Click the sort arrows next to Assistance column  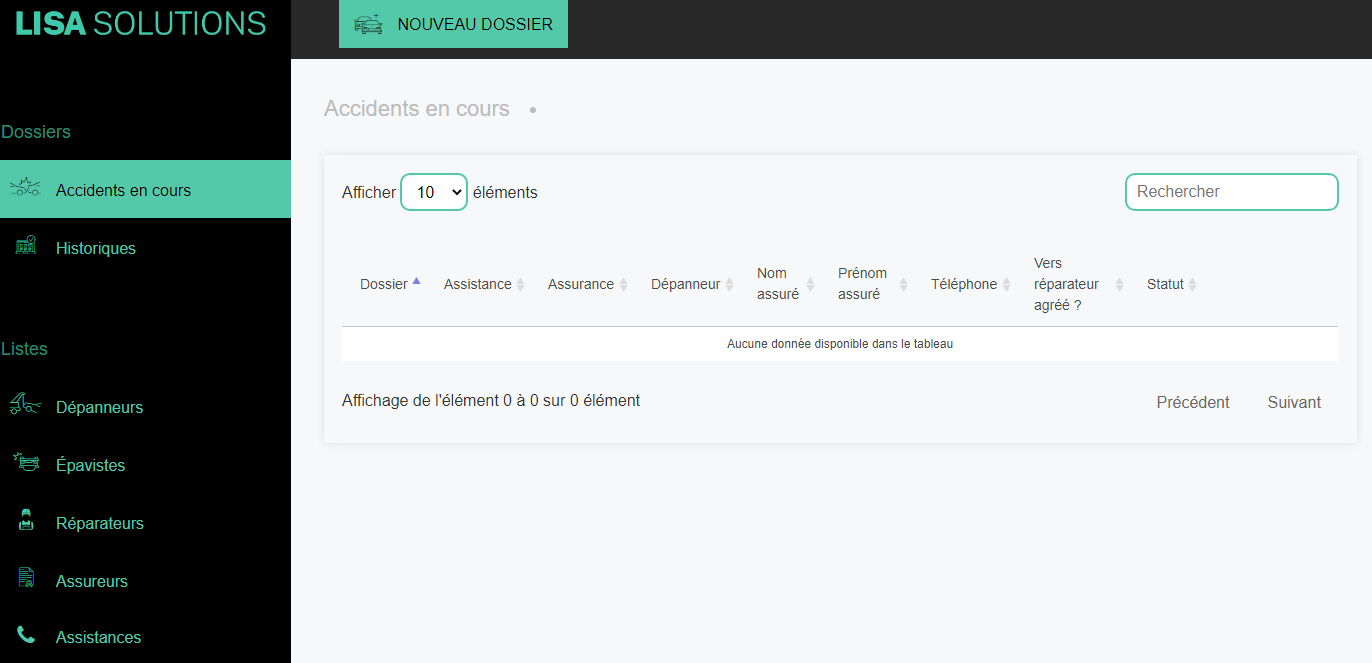(x=520, y=285)
